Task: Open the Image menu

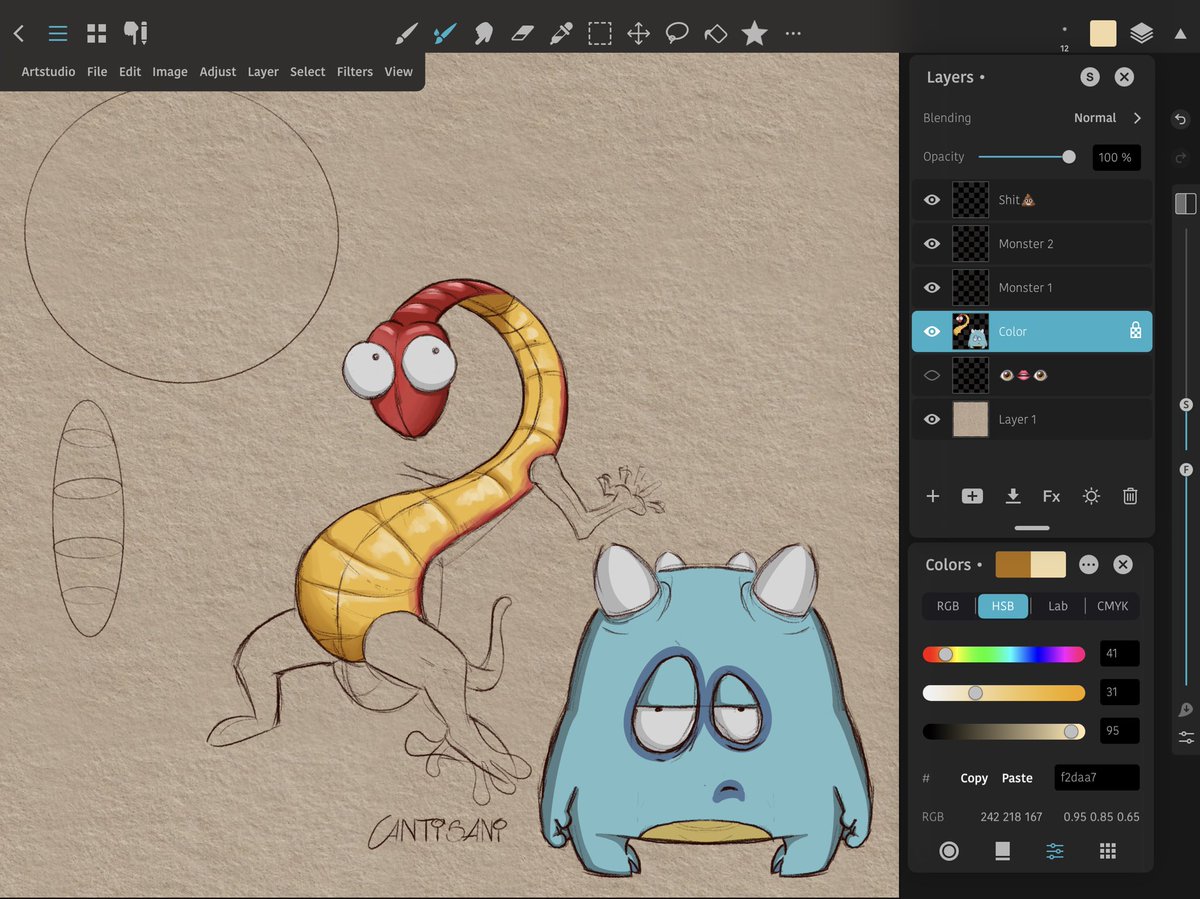Action: [170, 72]
